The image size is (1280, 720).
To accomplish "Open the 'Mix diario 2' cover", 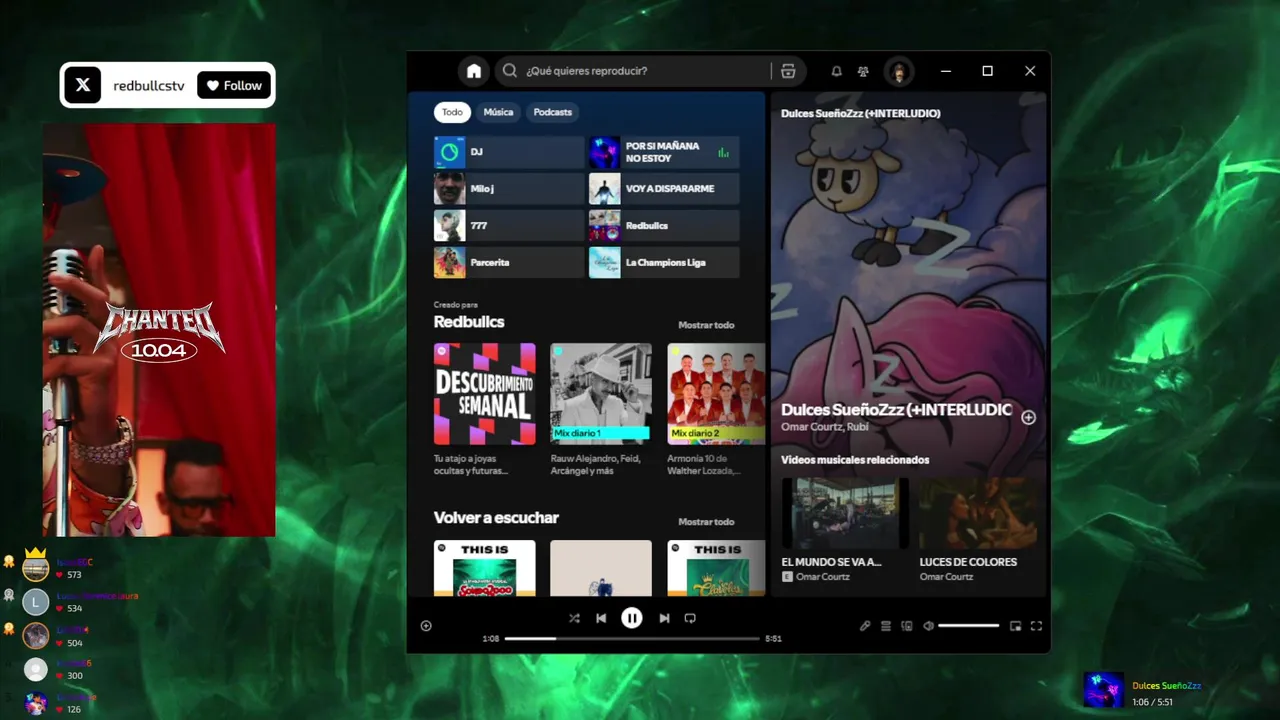I will 716,394.
